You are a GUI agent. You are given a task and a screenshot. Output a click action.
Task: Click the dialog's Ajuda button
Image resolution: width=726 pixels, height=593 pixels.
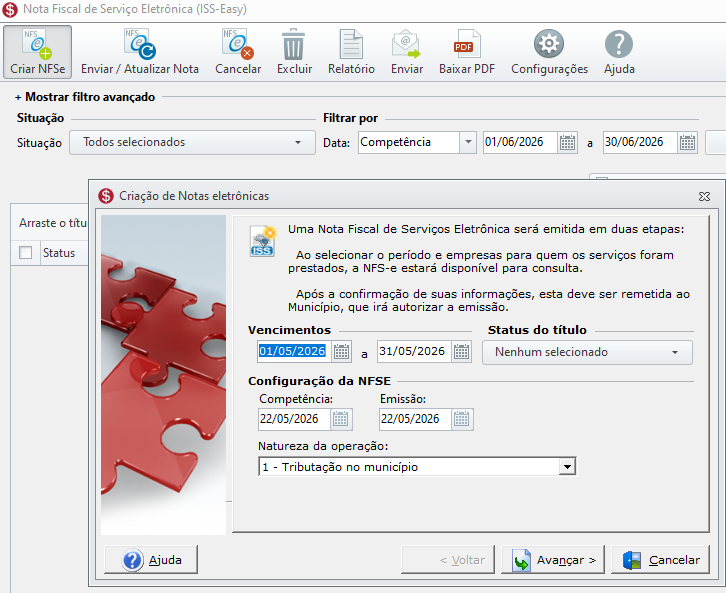(151, 560)
